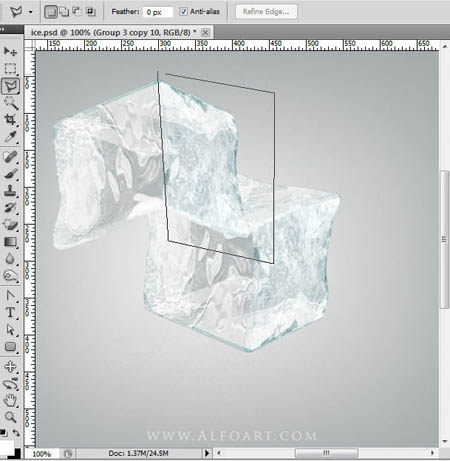Select the Rectangular Marquee tool
The width and height of the screenshot is (450, 461).
coord(10,68)
